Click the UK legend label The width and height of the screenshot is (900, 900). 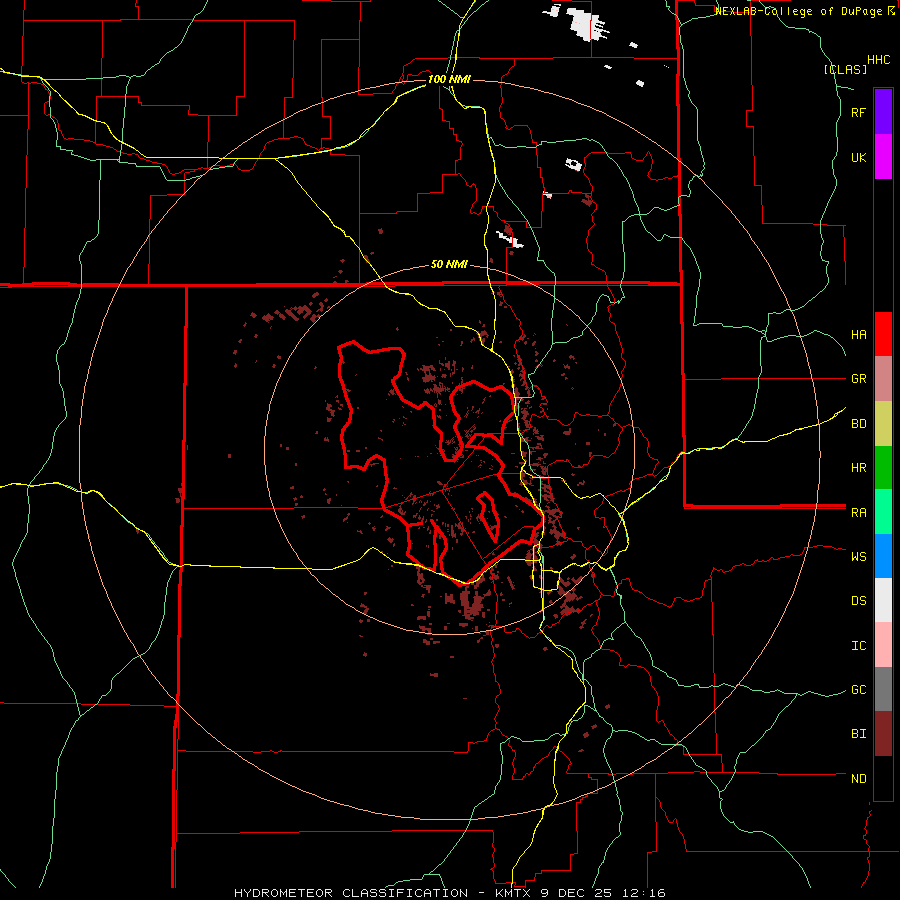click(x=858, y=157)
